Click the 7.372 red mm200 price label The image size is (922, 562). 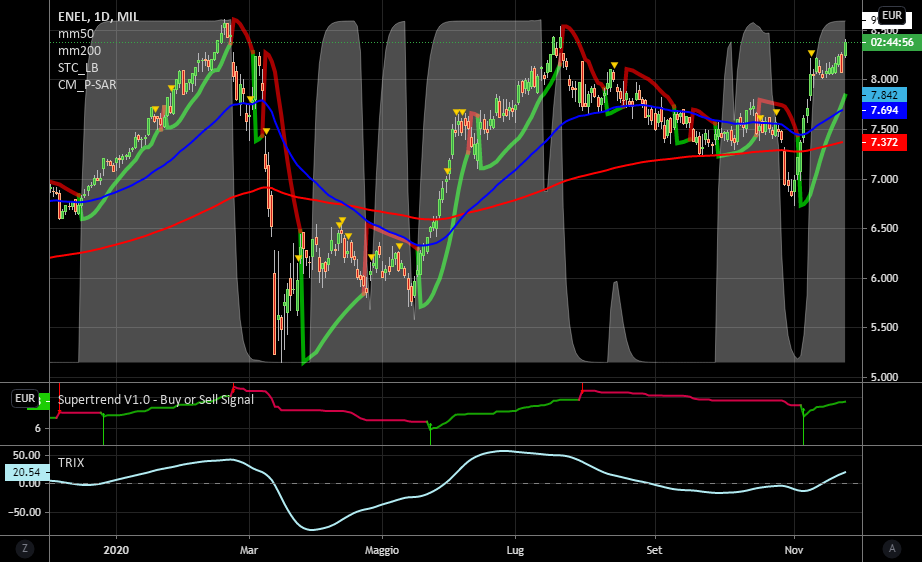point(884,142)
